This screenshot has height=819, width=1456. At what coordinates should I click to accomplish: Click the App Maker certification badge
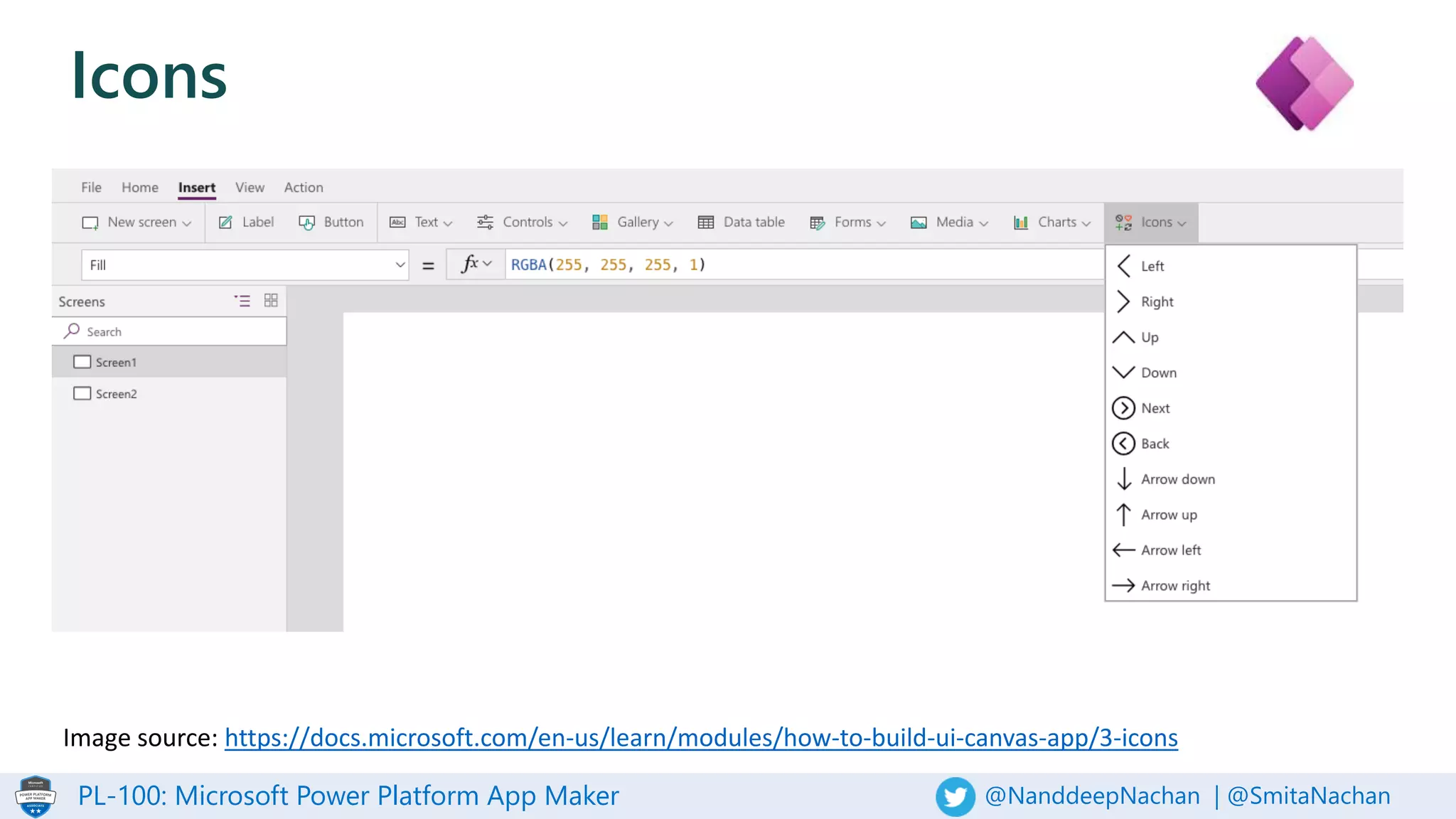coord(36,796)
